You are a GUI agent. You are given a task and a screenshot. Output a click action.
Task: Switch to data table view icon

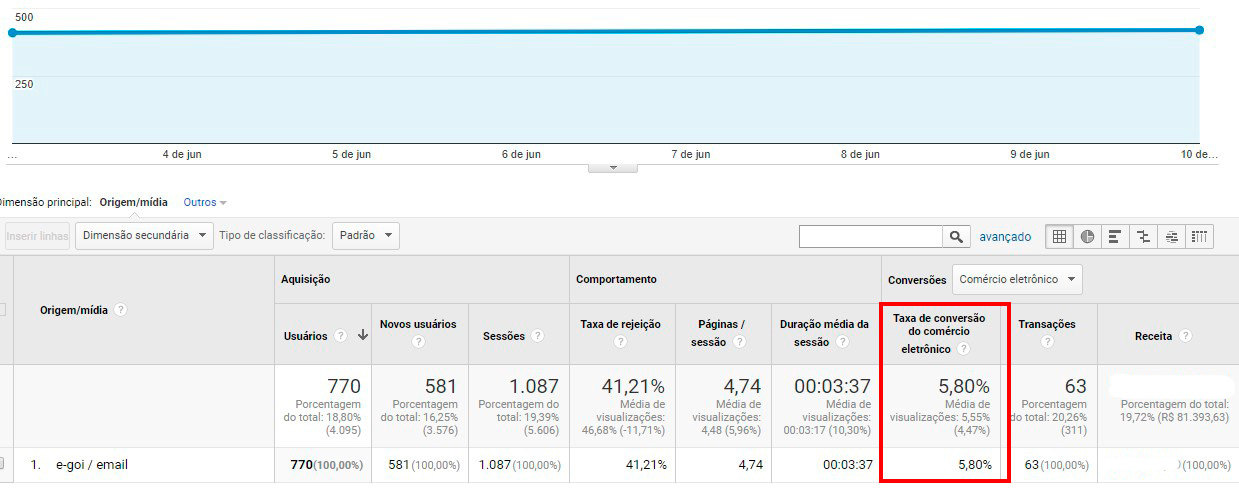(1060, 237)
